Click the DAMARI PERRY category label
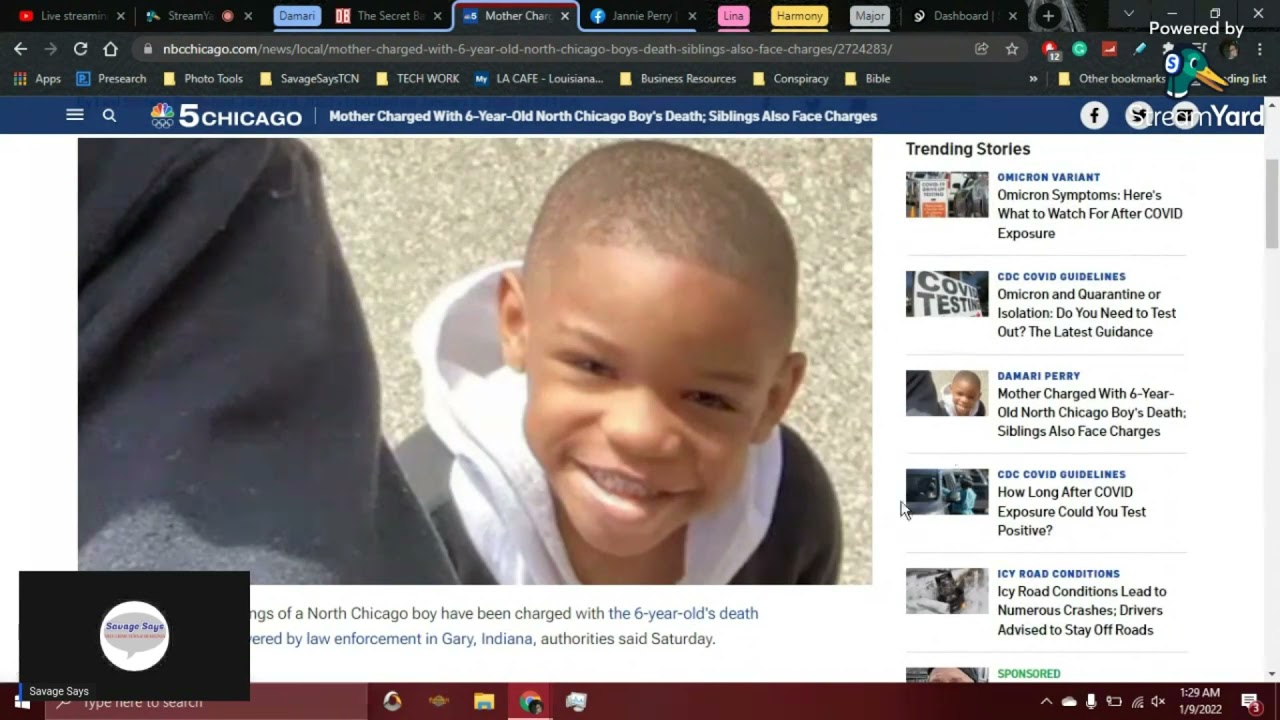 [1039, 376]
